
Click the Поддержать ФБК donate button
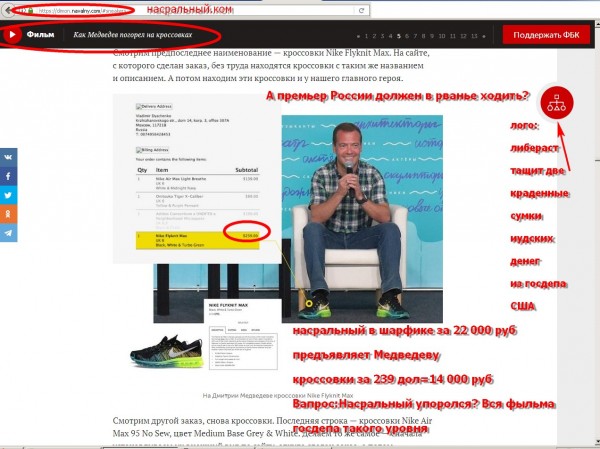point(546,35)
